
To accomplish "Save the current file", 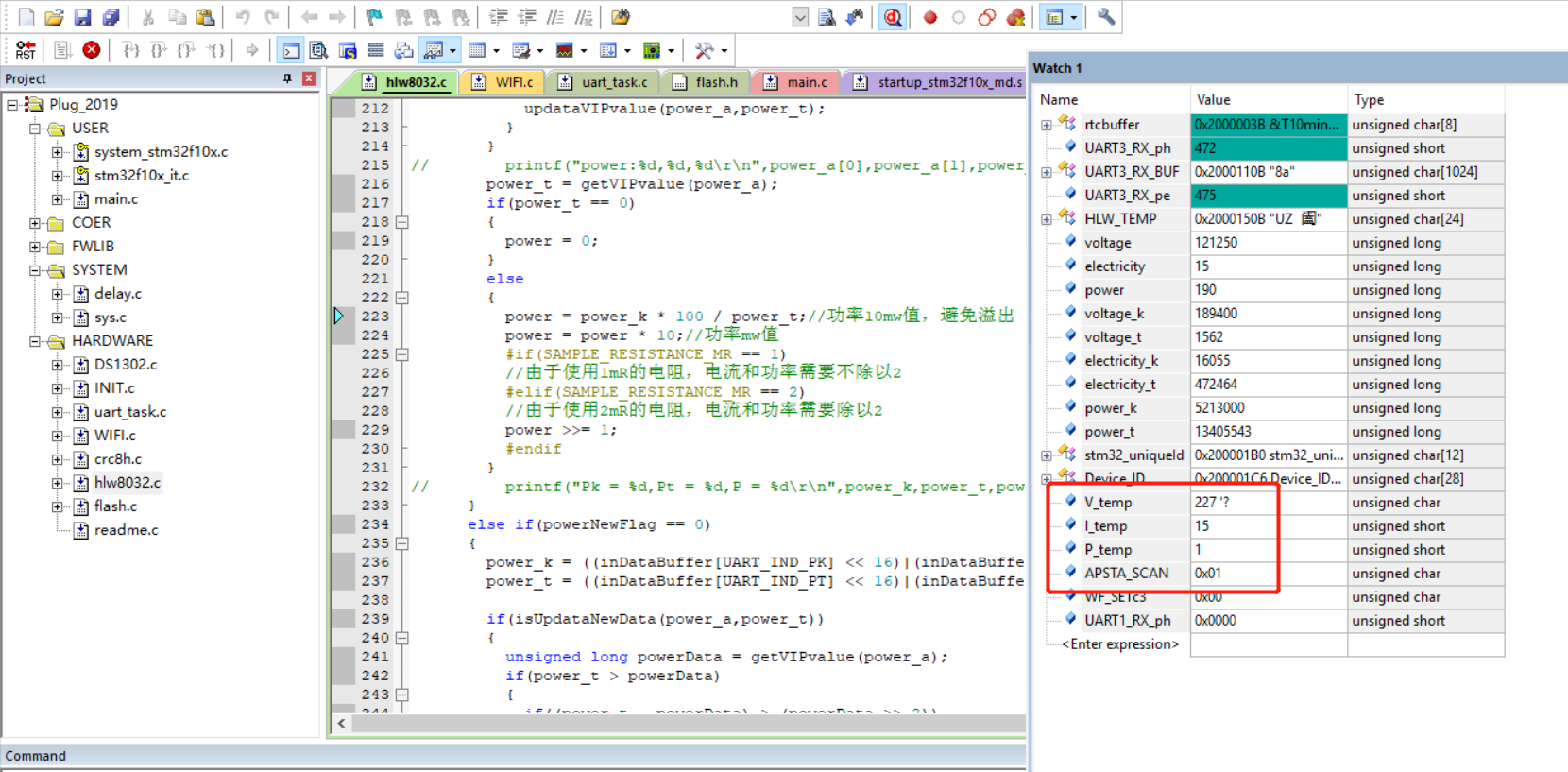I will point(82,17).
